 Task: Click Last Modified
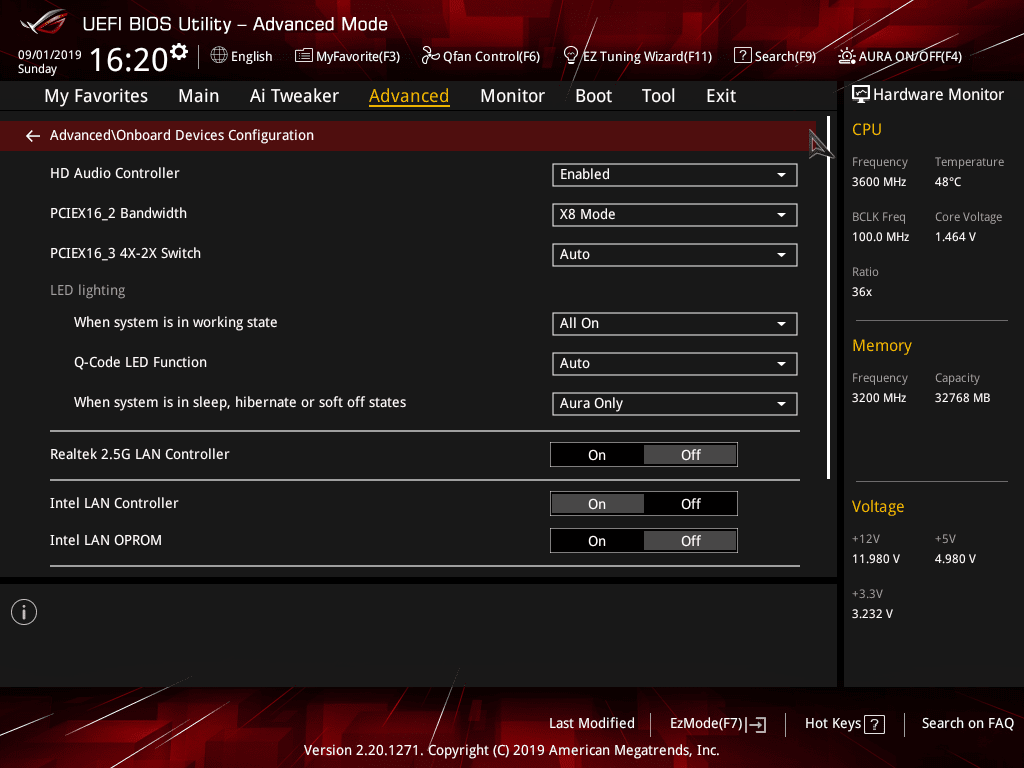pos(592,723)
